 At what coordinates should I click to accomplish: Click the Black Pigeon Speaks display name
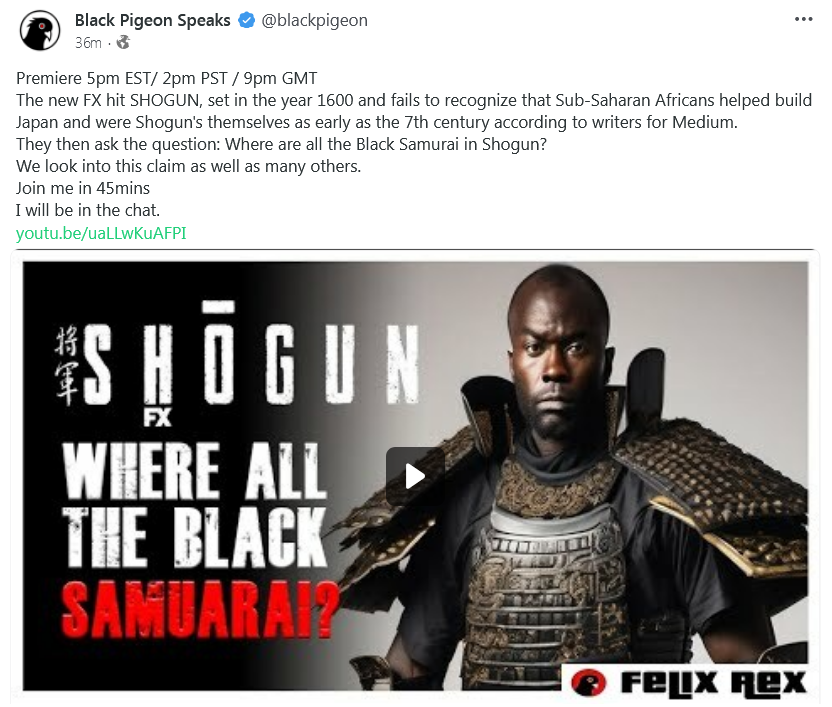click(153, 20)
